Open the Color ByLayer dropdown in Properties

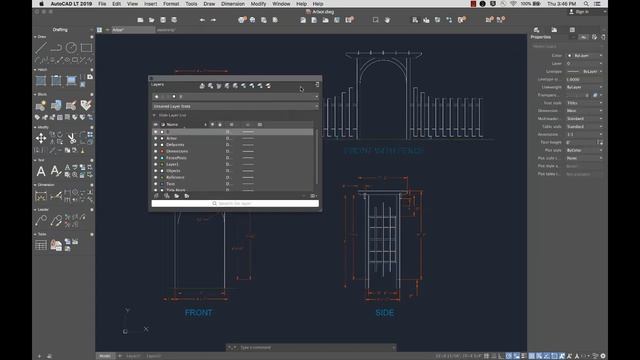tap(584, 56)
